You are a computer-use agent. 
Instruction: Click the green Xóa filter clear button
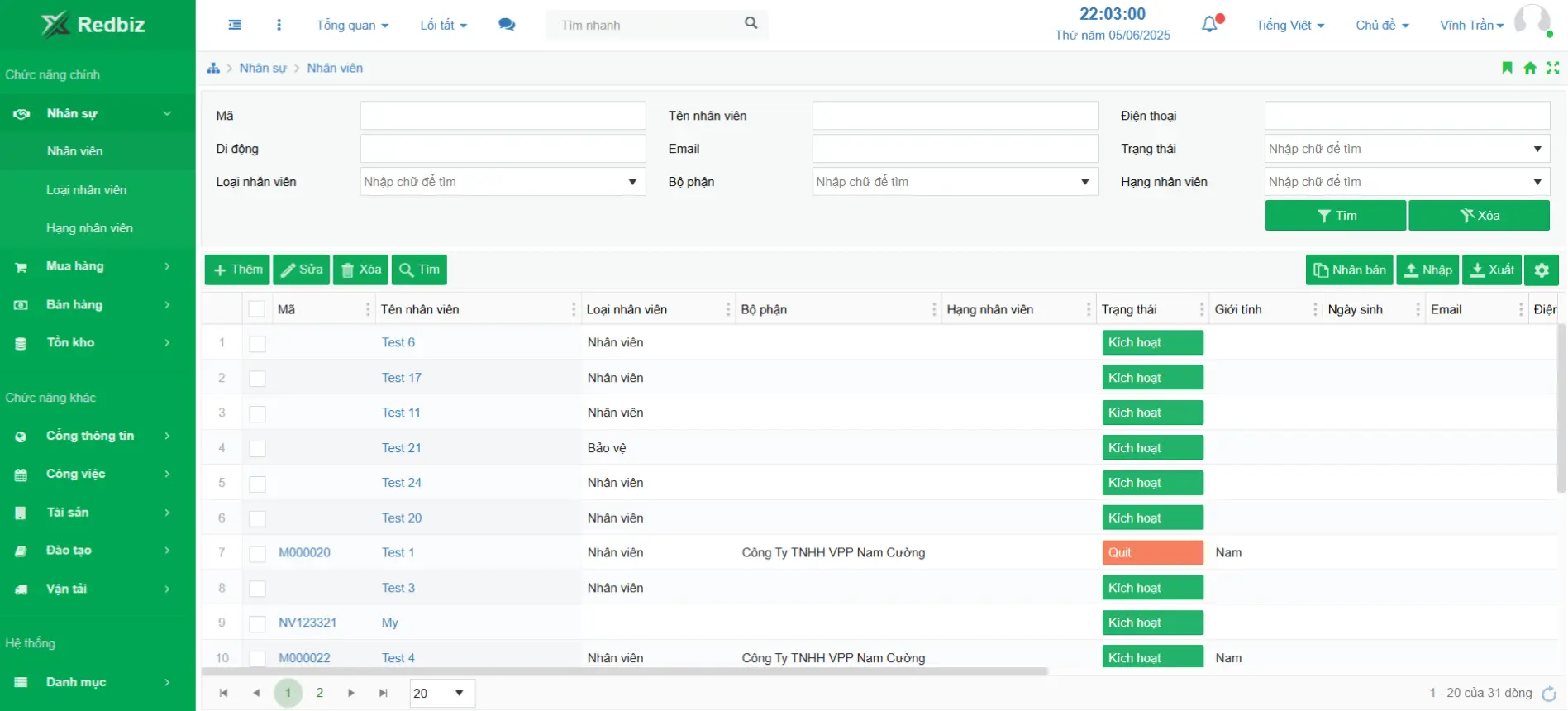(x=1479, y=215)
